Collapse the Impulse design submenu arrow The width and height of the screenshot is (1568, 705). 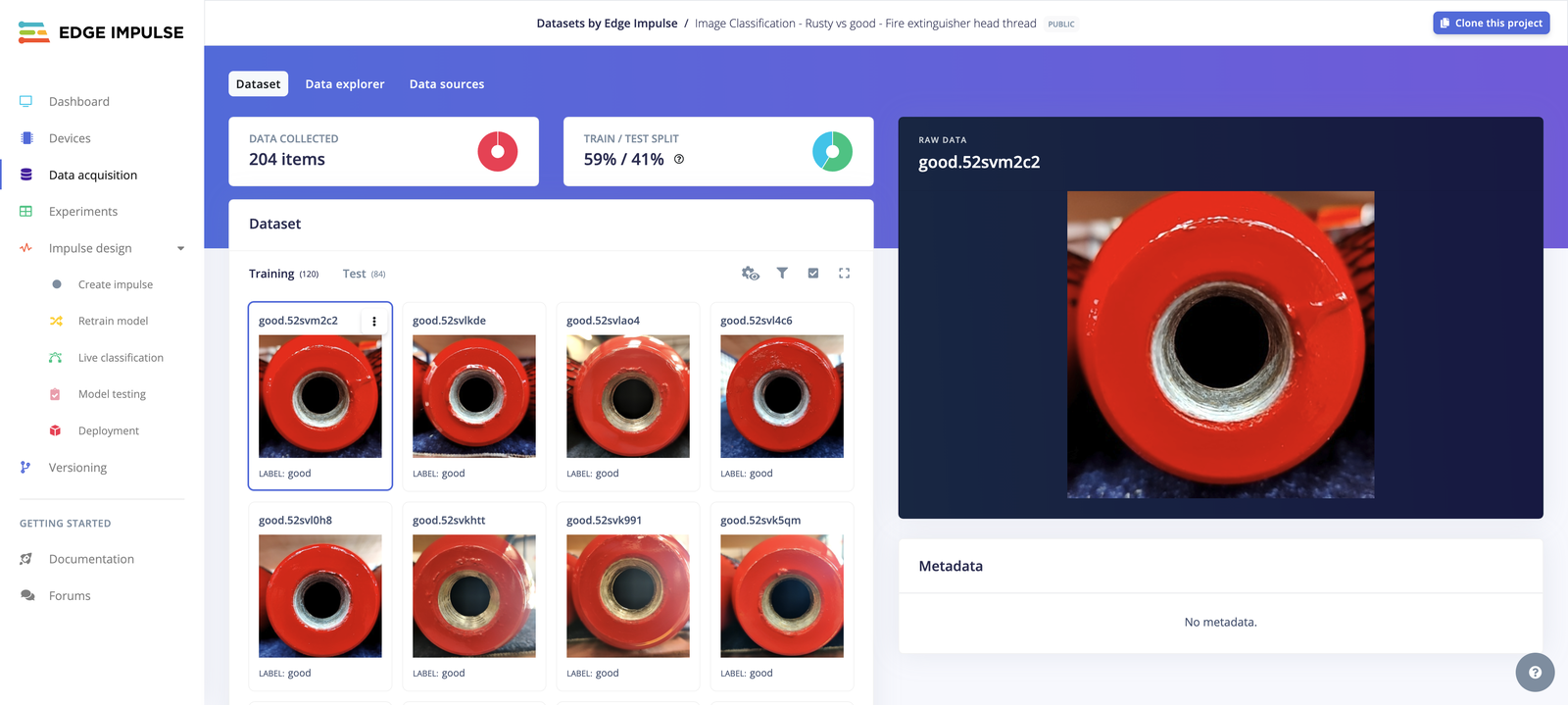(180, 248)
